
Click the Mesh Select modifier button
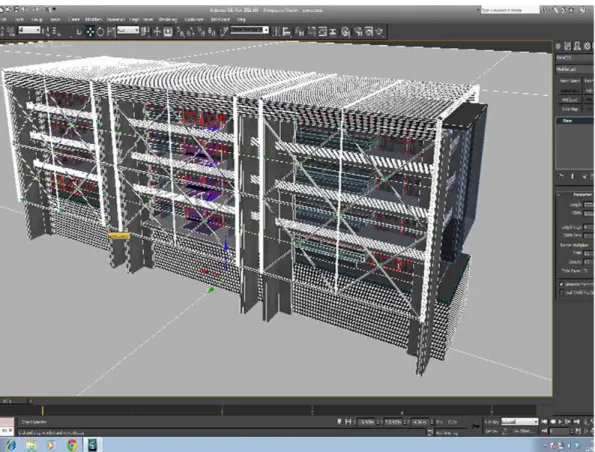(570, 81)
